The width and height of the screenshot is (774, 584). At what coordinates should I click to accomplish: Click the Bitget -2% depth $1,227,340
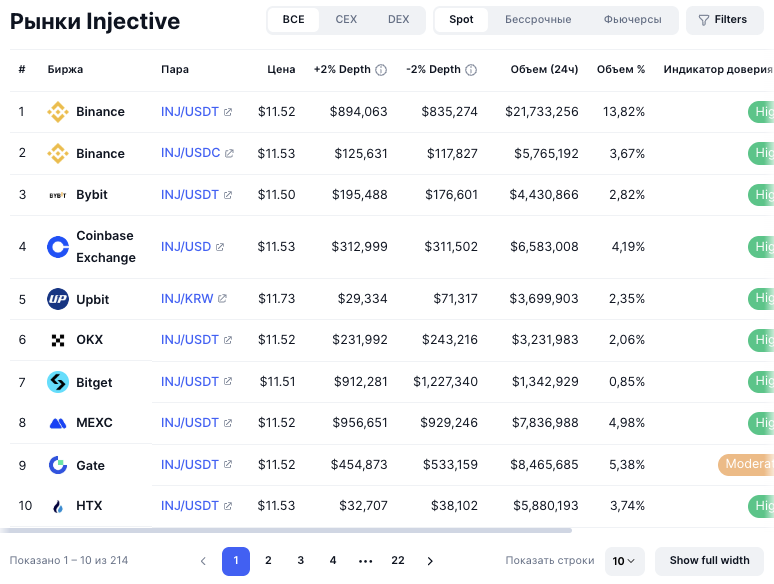tap(445, 382)
